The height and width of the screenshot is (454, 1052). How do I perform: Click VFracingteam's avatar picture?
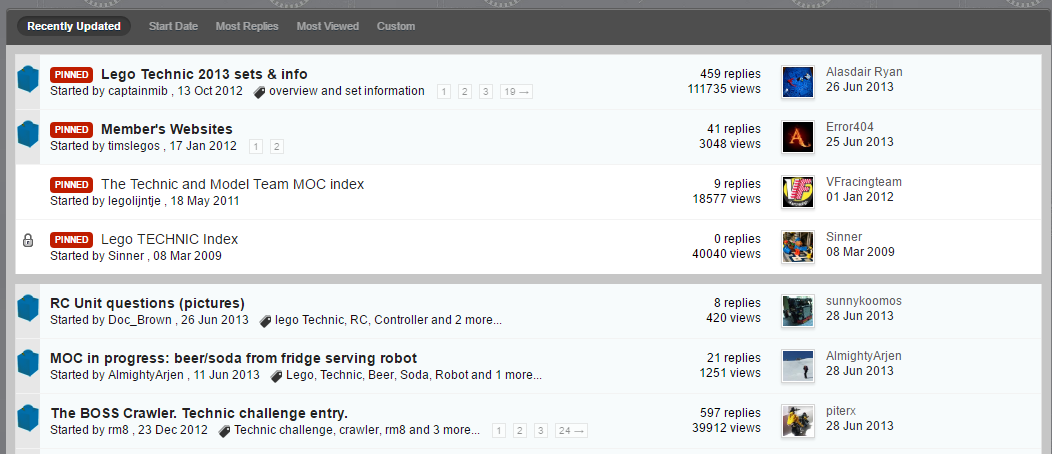point(798,192)
